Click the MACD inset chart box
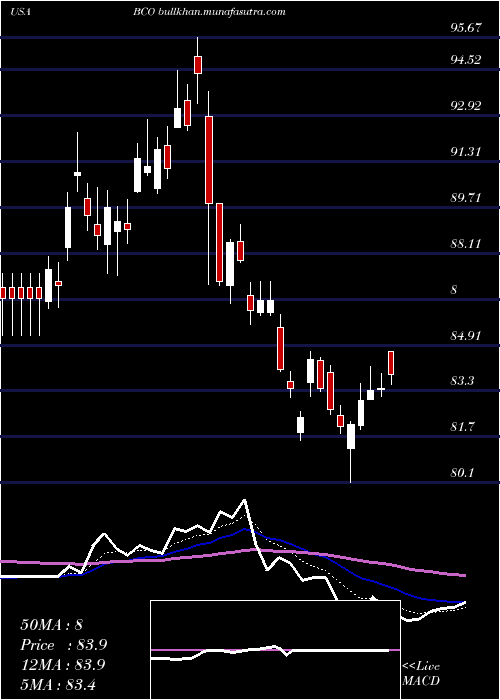The width and height of the screenshot is (500, 700). (x=275, y=650)
